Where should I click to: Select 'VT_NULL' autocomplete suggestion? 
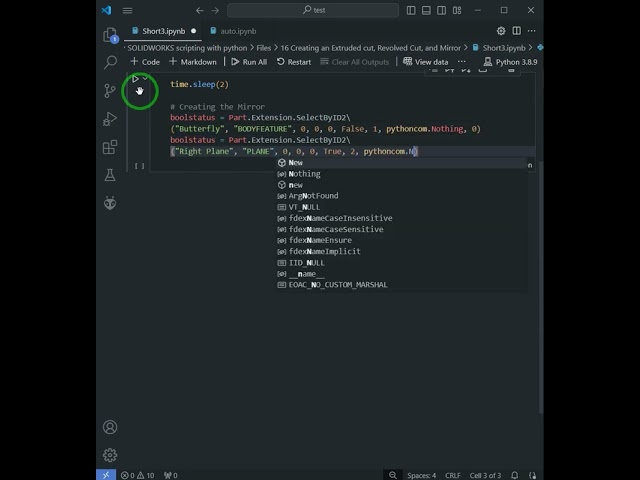point(402,207)
